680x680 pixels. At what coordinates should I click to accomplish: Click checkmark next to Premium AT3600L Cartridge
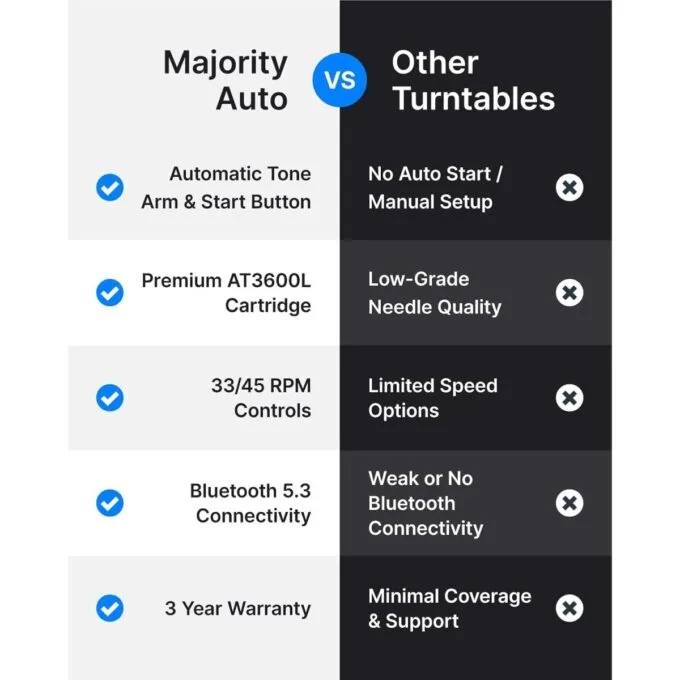point(110,292)
